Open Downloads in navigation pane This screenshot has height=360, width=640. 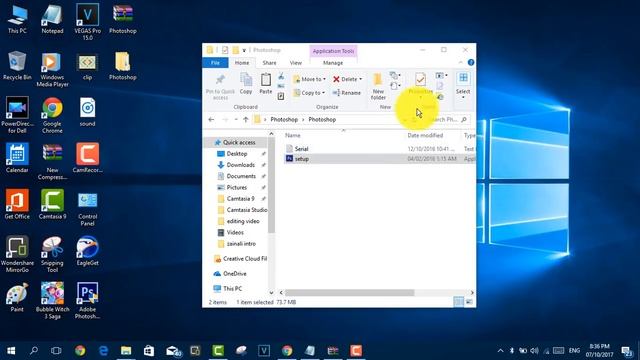pos(240,165)
